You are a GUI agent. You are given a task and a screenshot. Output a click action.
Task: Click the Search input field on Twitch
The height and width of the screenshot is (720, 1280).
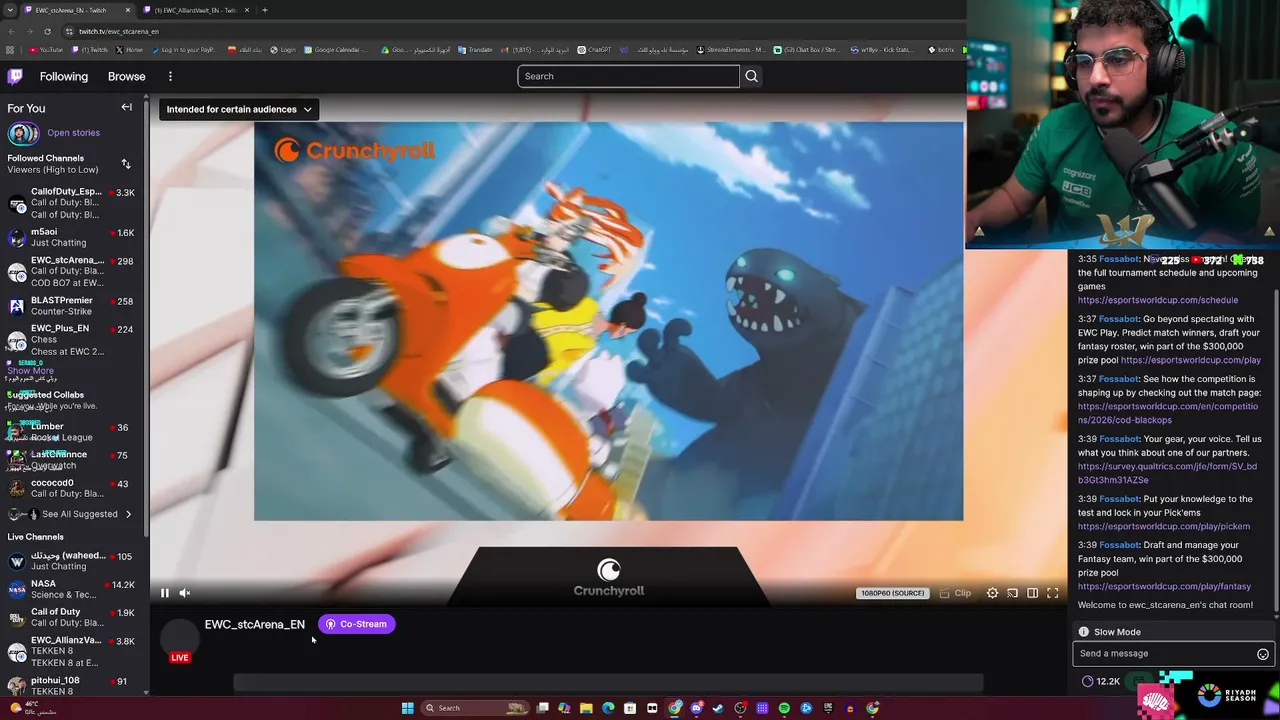click(x=628, y=76)
